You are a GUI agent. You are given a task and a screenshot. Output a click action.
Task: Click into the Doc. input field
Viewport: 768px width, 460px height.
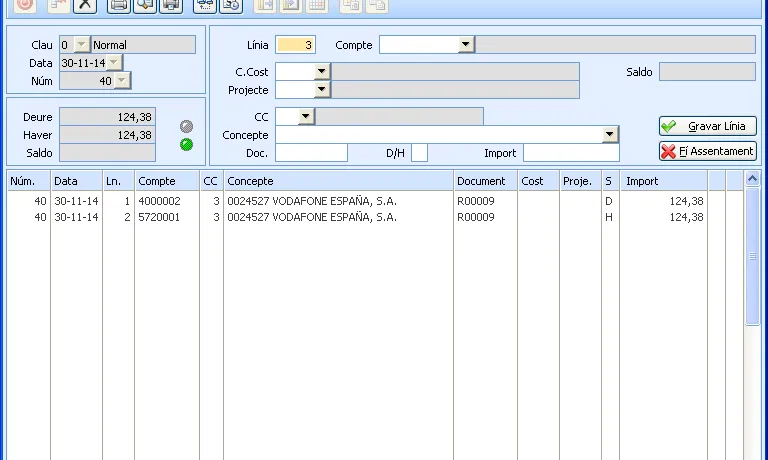312,153
